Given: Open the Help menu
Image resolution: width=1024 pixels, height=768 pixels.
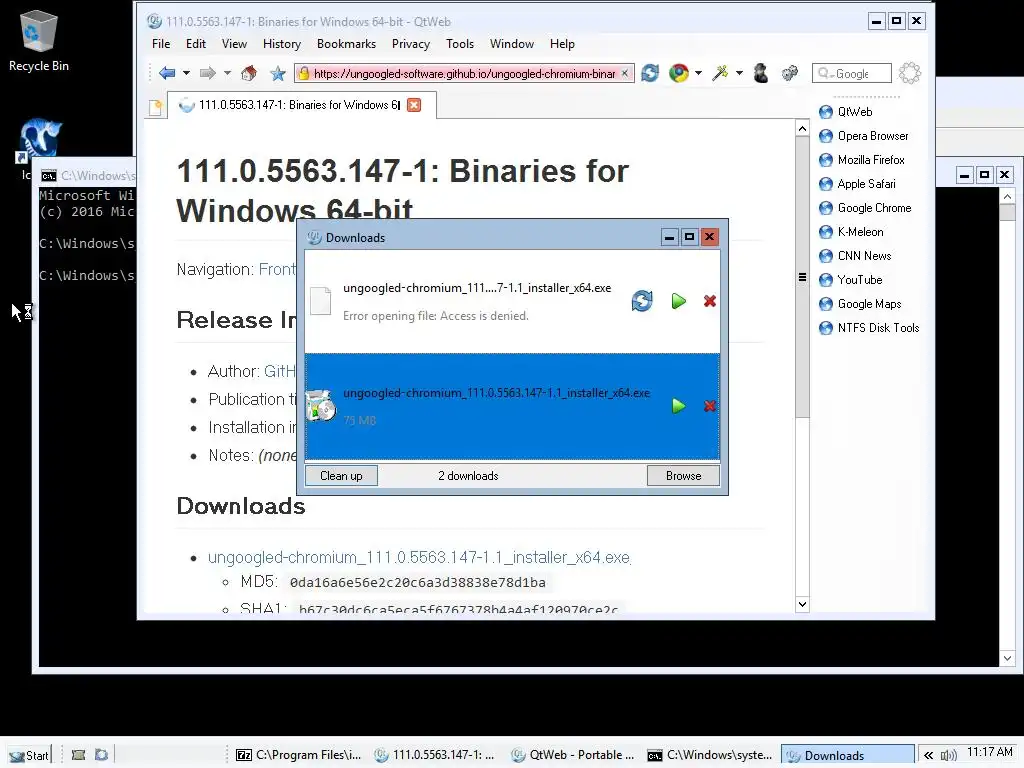Looking at the screenshot, I should point(562,44).
